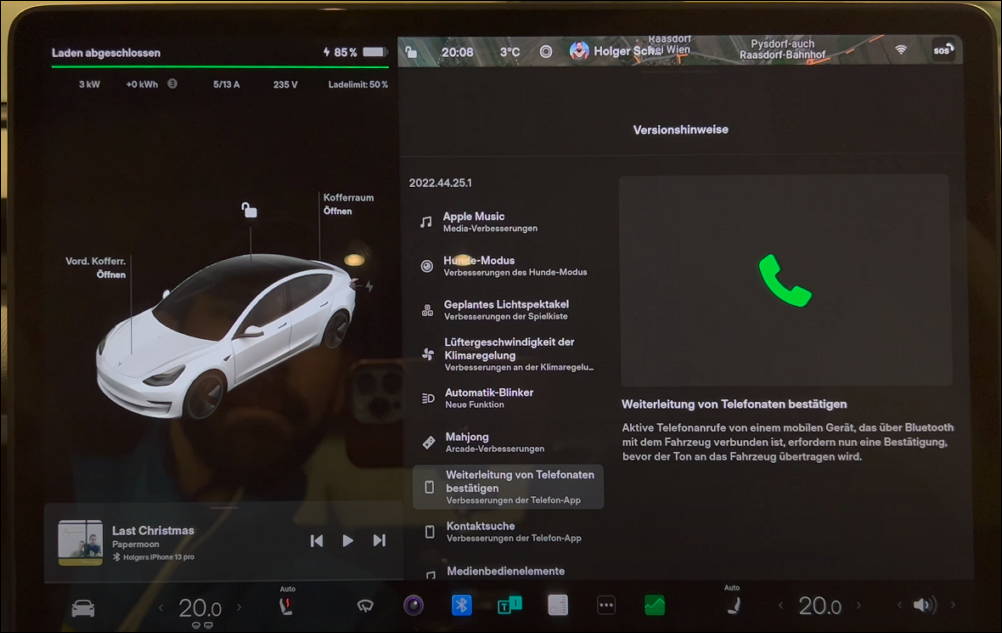The height and width of the screenshot is (633, 1002).
Task: Tap the Mahjong tile icon
Action: click(429, 442)
